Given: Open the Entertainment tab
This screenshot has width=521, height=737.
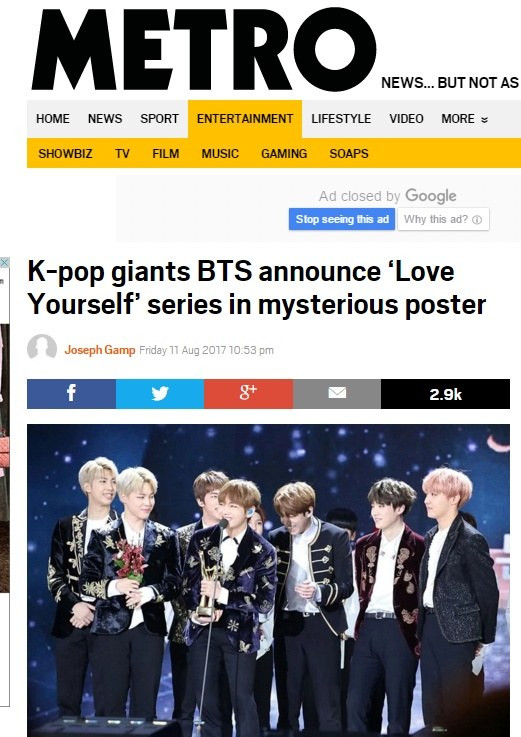Looking at the screenshot, I should click(x=245, y=119).
